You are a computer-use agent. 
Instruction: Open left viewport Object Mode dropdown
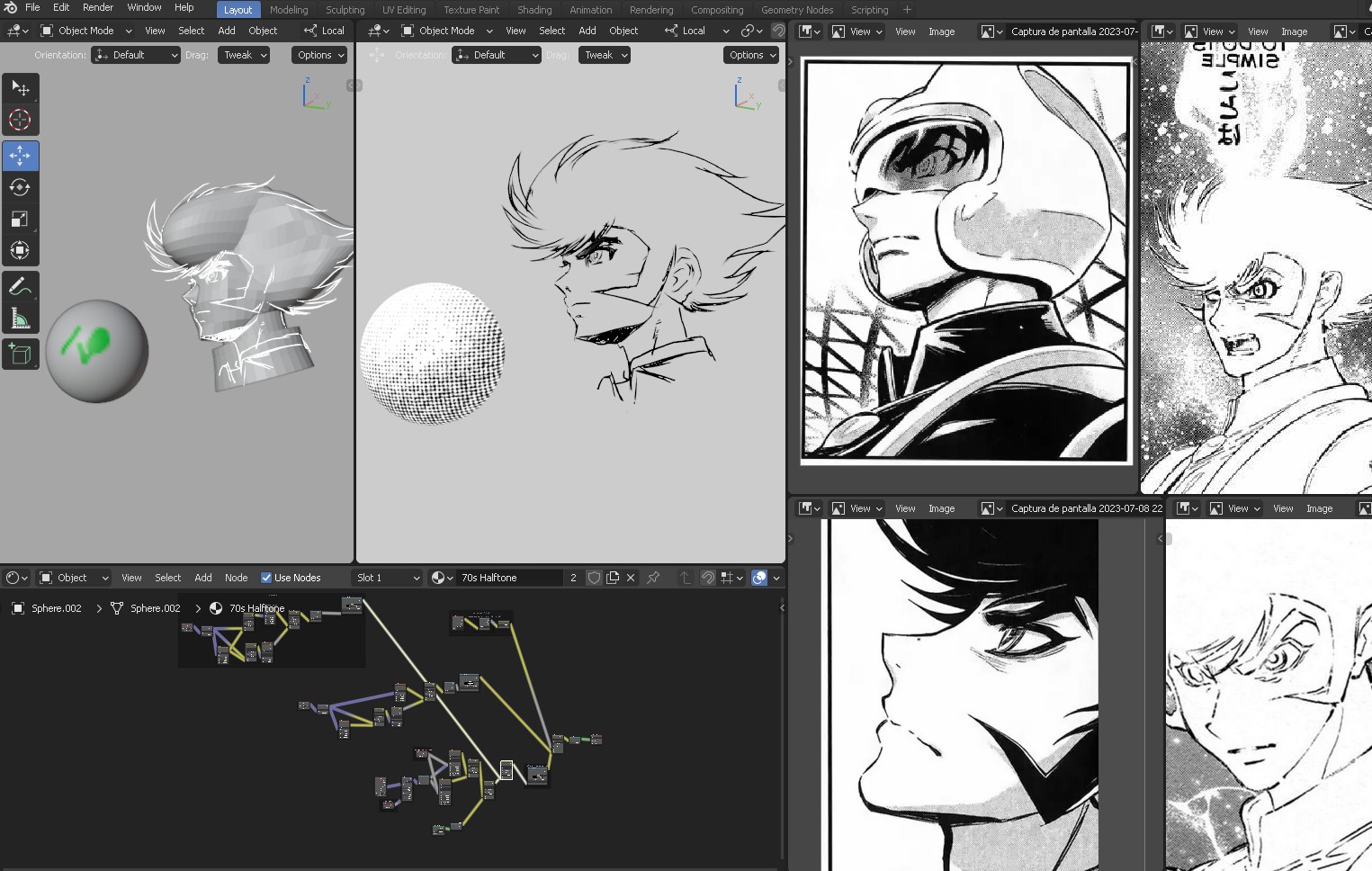[86, 31]
